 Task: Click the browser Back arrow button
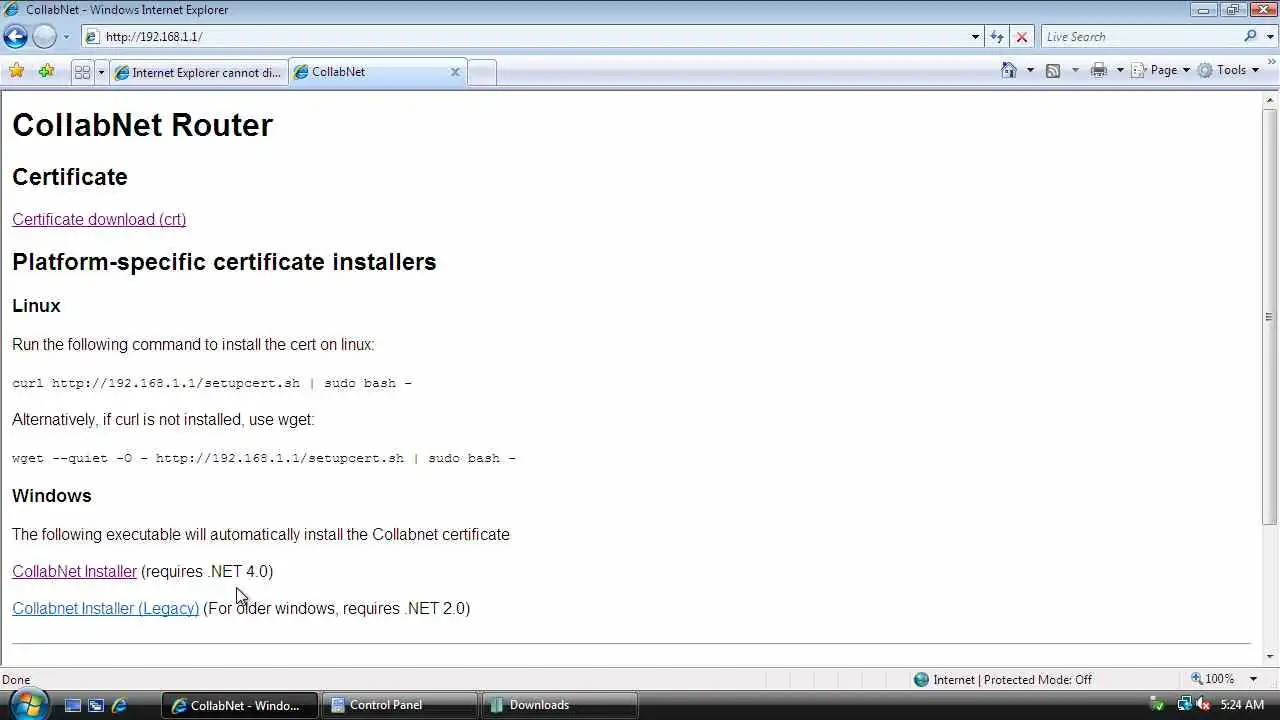15,37
